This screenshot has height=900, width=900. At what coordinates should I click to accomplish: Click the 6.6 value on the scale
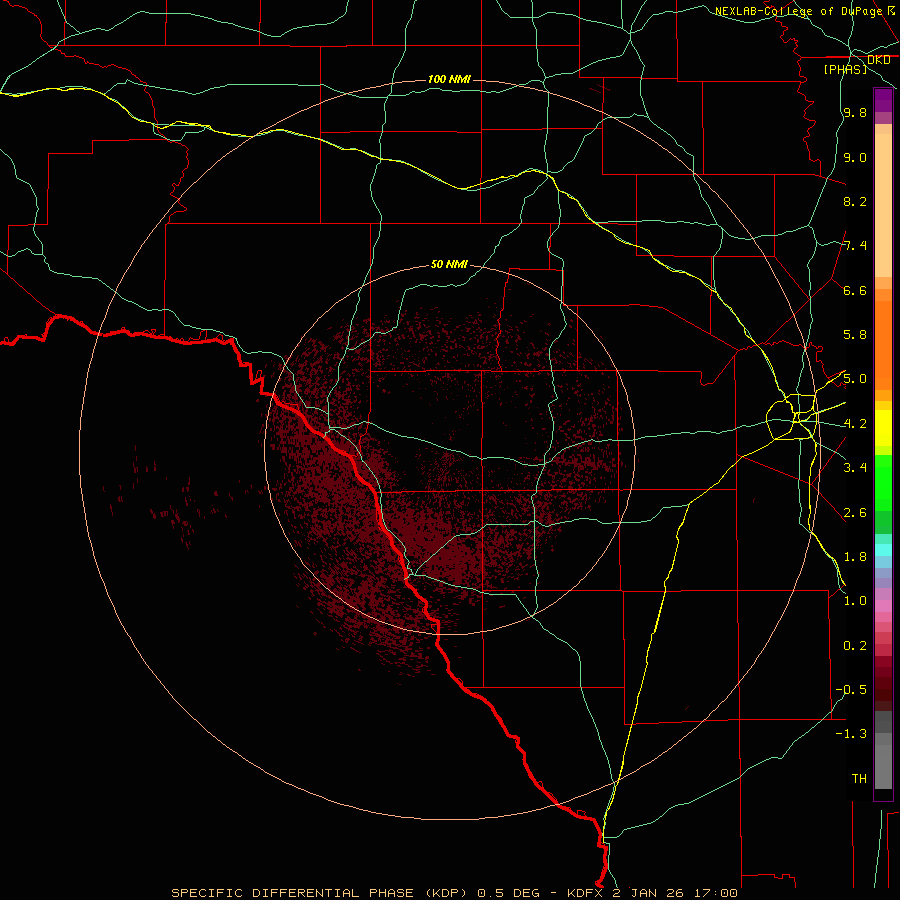[855, 290]
